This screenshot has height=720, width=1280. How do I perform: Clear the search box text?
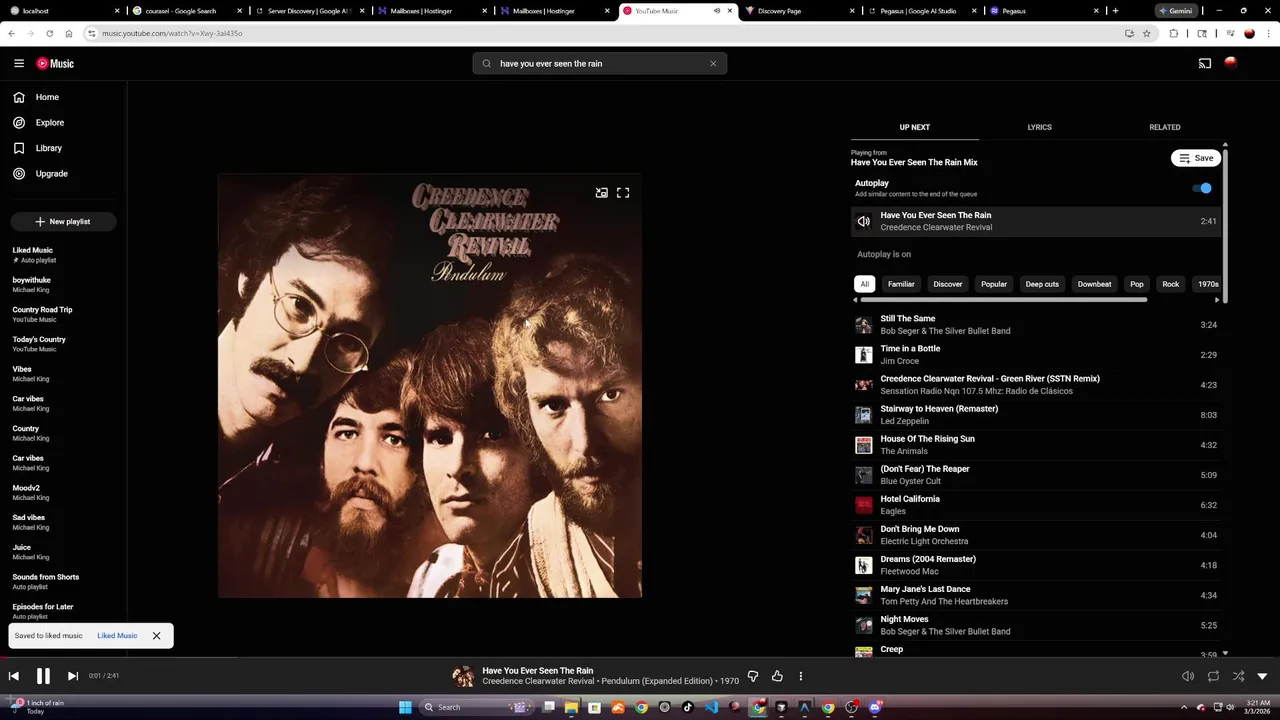(x=713, y=63)
